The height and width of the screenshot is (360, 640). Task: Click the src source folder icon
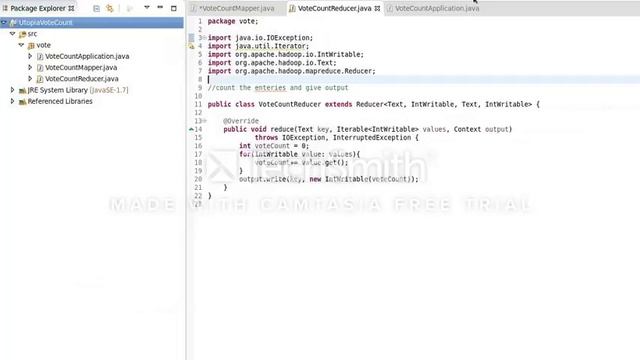pos(22,34)
